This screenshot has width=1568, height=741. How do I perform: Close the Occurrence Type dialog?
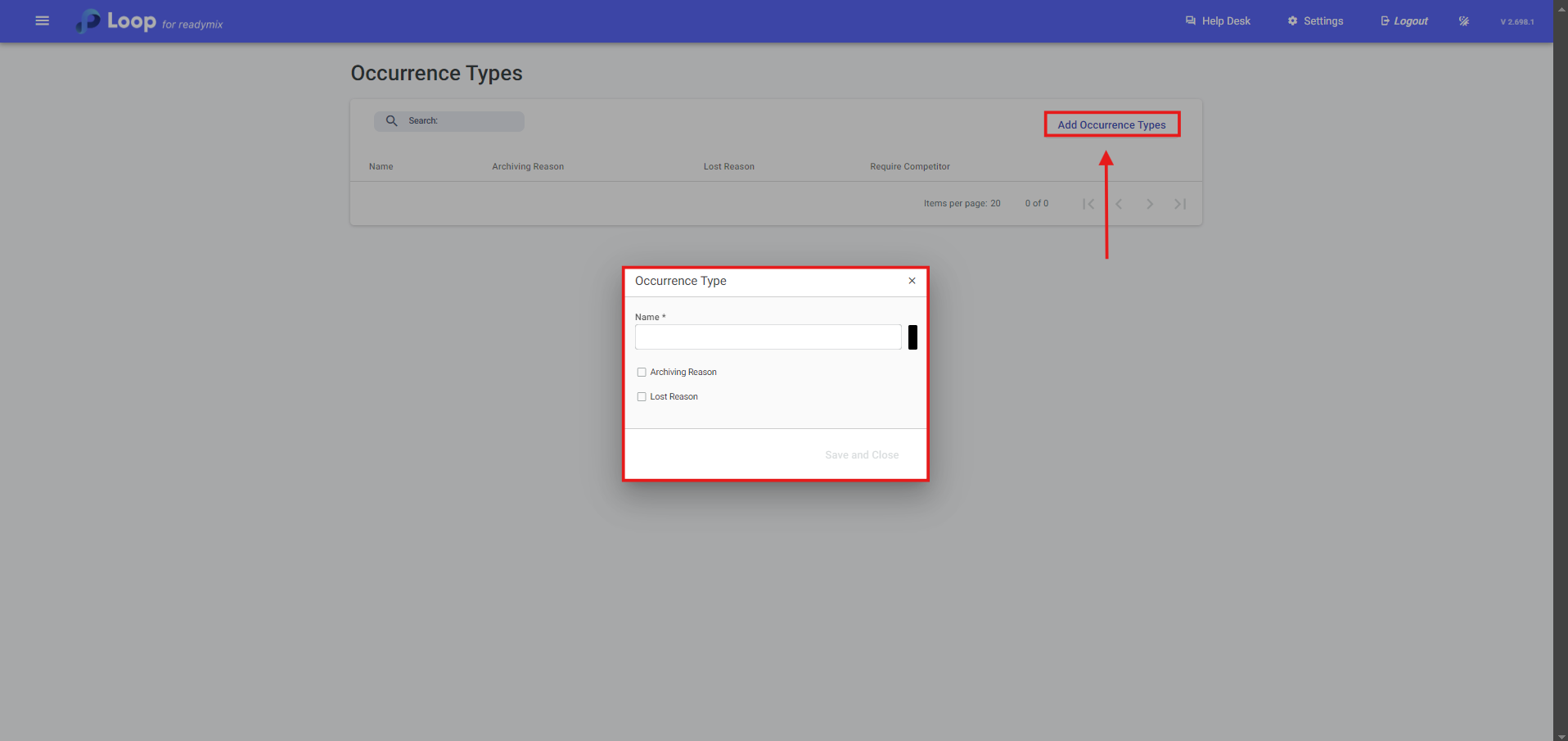click(x=912, y=281)
